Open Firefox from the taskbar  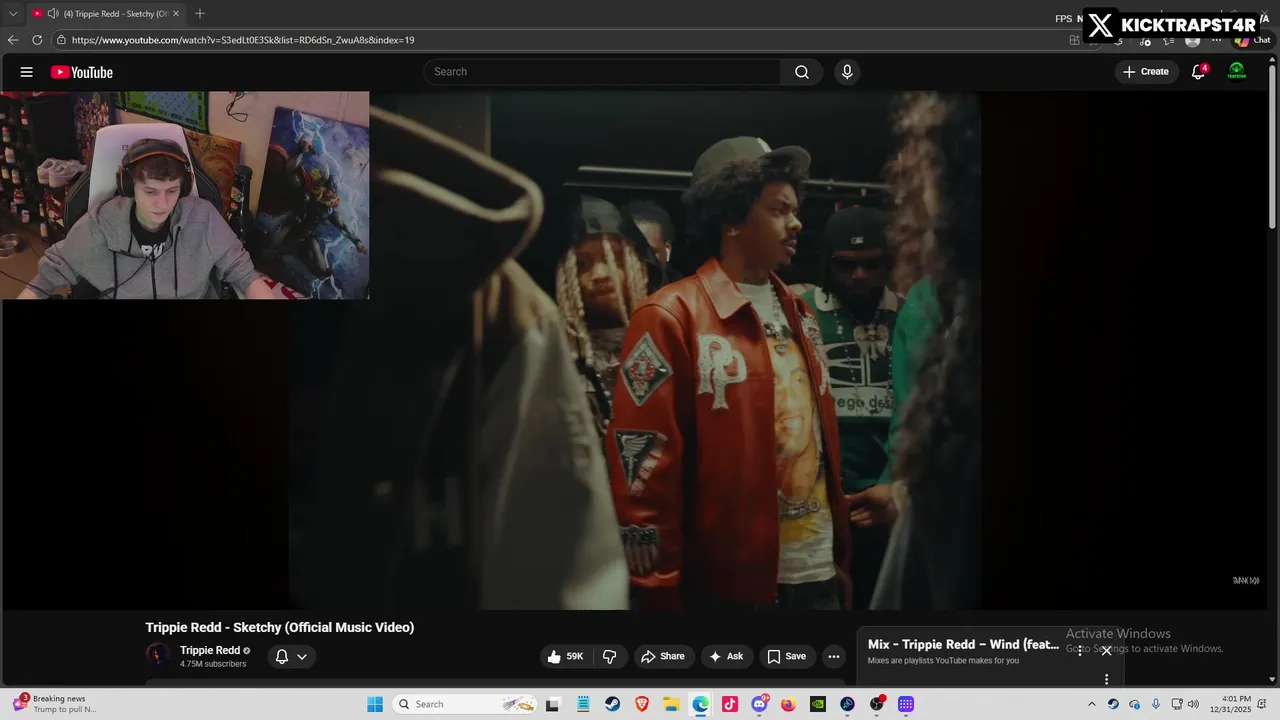tap(789, 704)
